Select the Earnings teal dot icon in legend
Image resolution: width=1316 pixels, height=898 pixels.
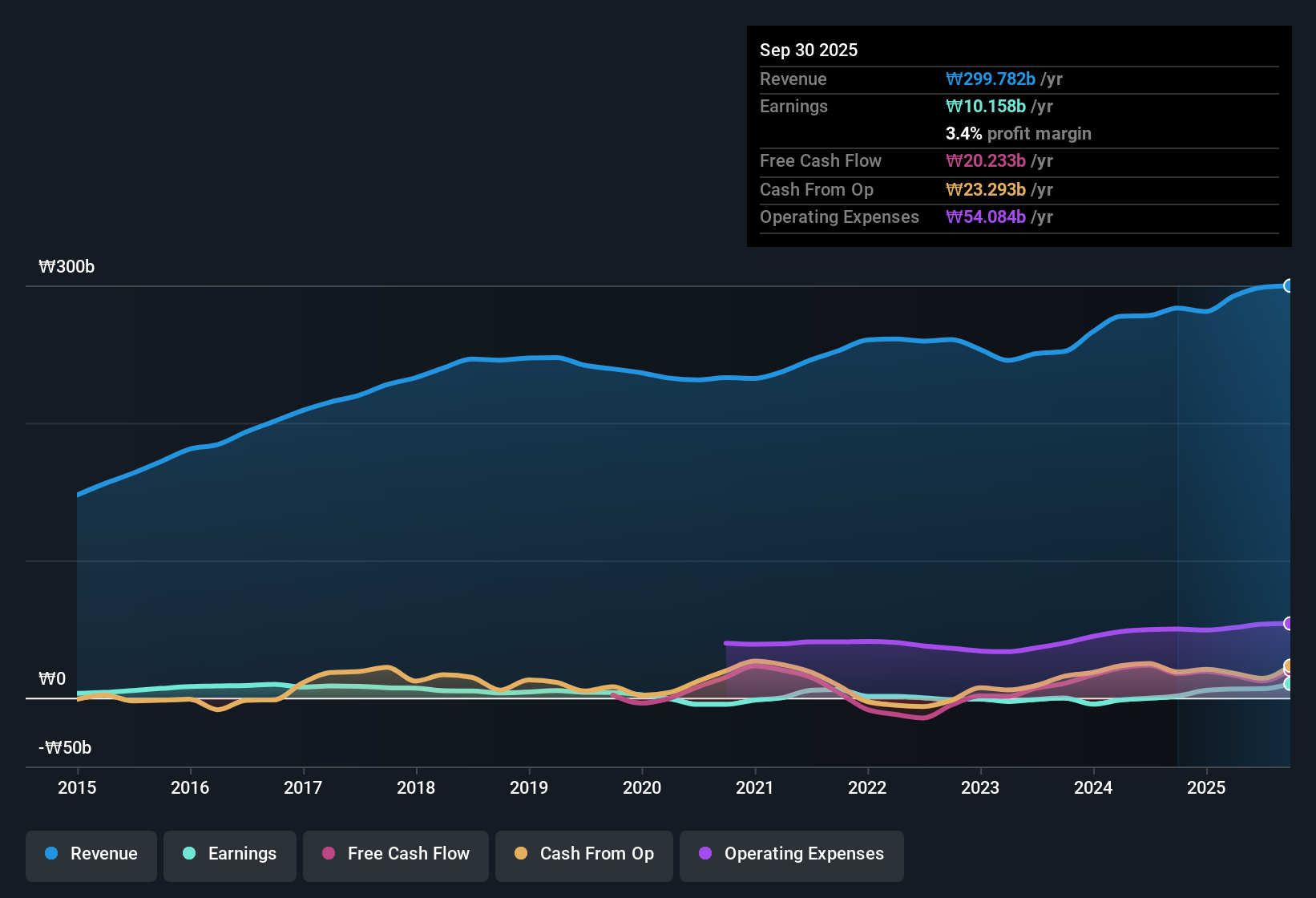188,854
